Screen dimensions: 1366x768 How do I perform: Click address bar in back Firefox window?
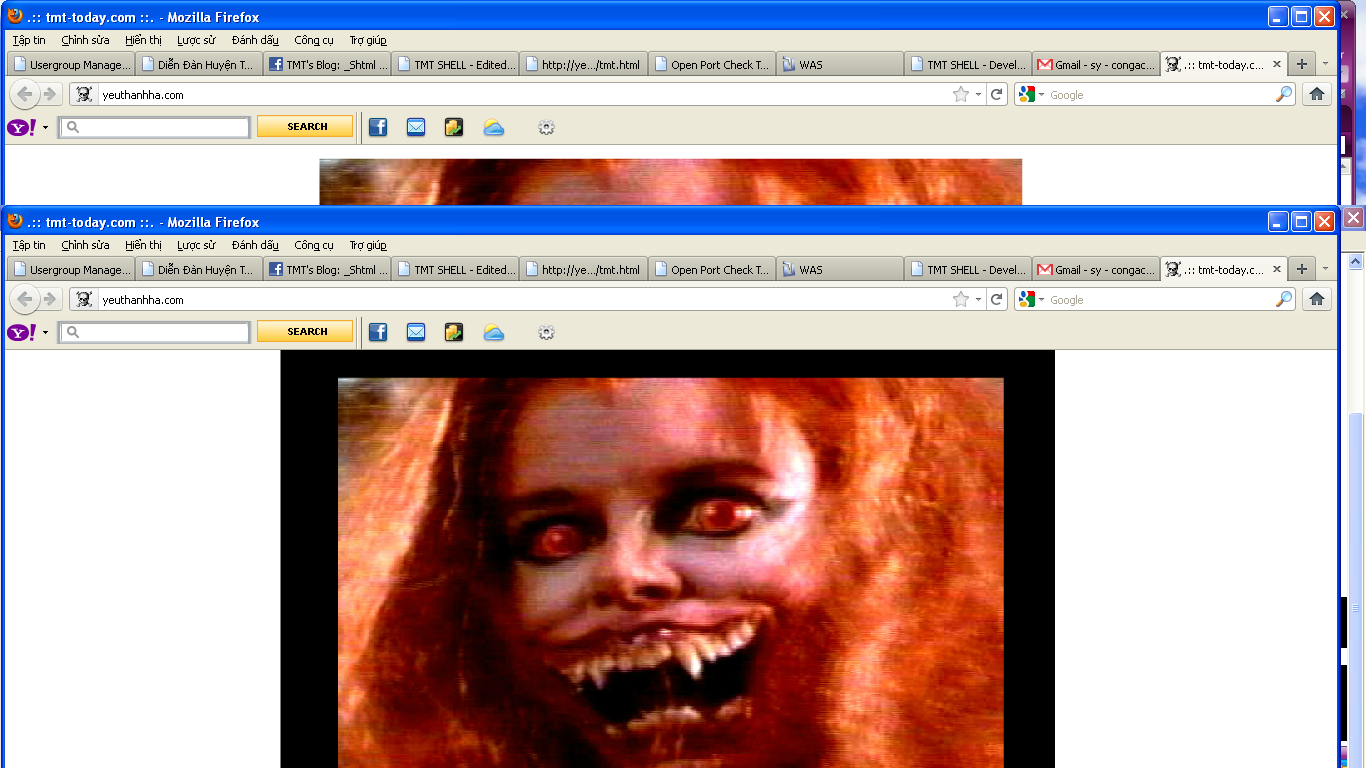click(x=522, y=94)
